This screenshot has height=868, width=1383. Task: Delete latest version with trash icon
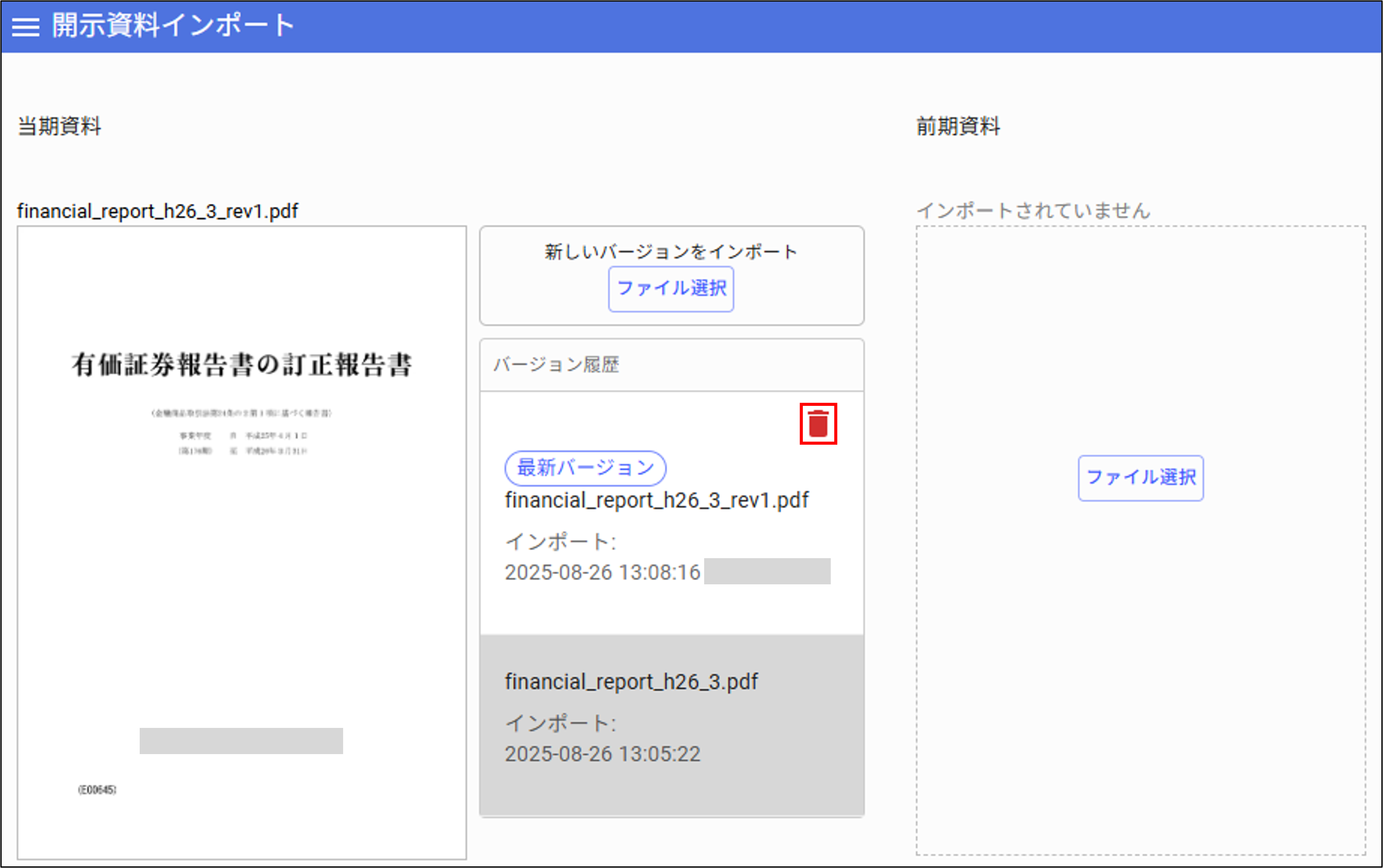point(818,424)
